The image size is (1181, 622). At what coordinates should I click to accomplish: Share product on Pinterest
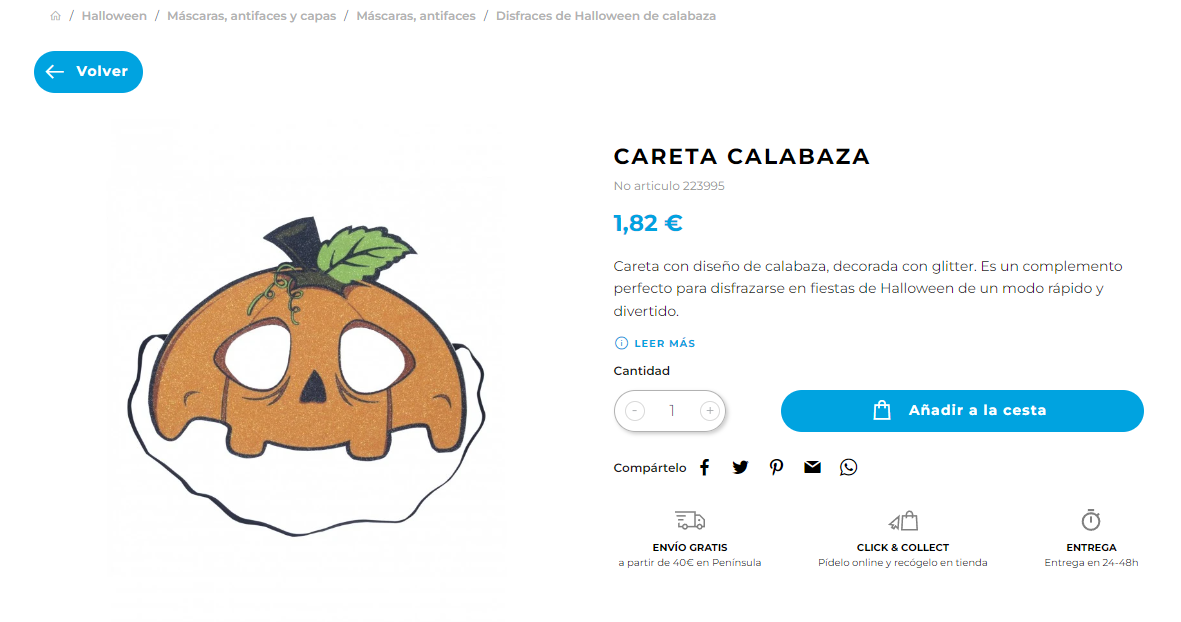tap(776, 468)
